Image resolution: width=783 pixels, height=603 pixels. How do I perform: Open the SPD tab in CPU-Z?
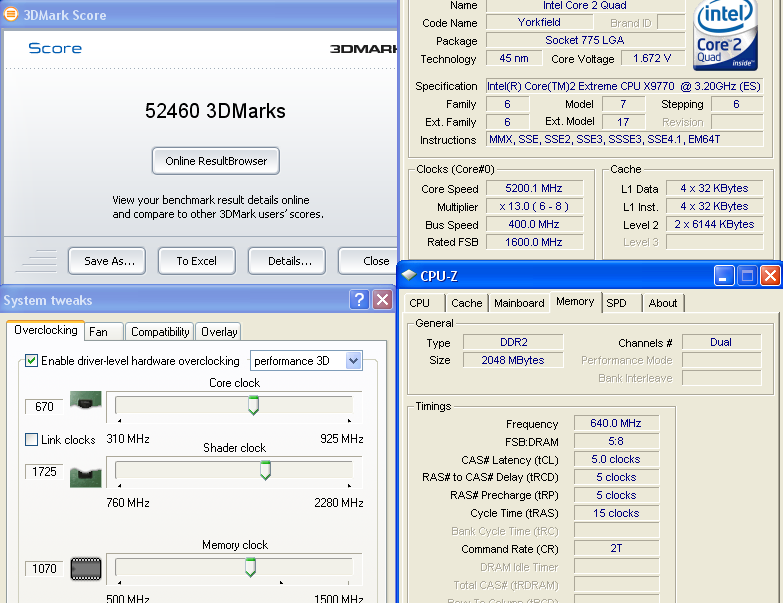click(622, 303)
